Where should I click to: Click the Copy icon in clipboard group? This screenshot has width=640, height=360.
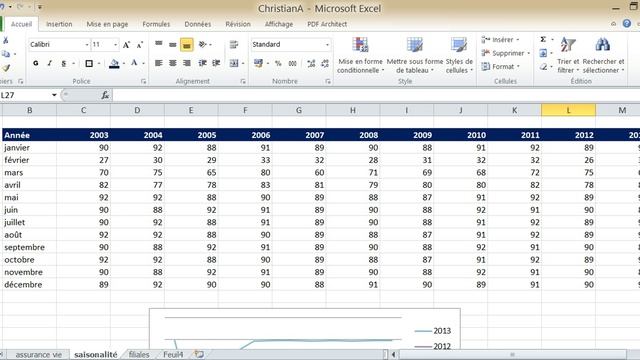click(6, 54)
